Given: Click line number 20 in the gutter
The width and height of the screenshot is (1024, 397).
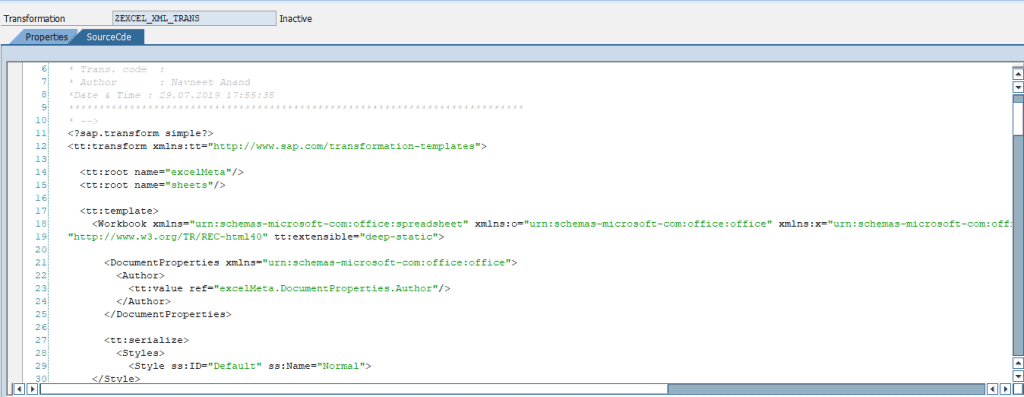Looking at the screenshot, I should coord(42,249).
